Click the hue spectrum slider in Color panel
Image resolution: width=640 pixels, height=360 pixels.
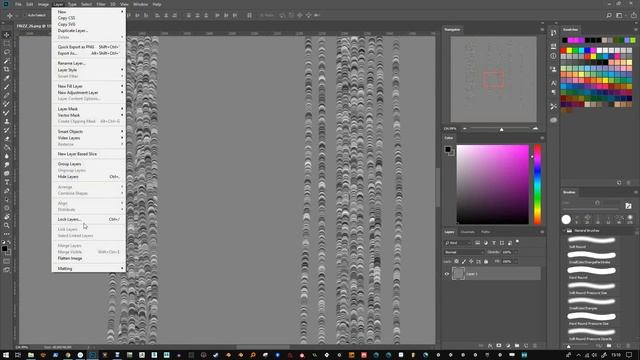(538, 184)
